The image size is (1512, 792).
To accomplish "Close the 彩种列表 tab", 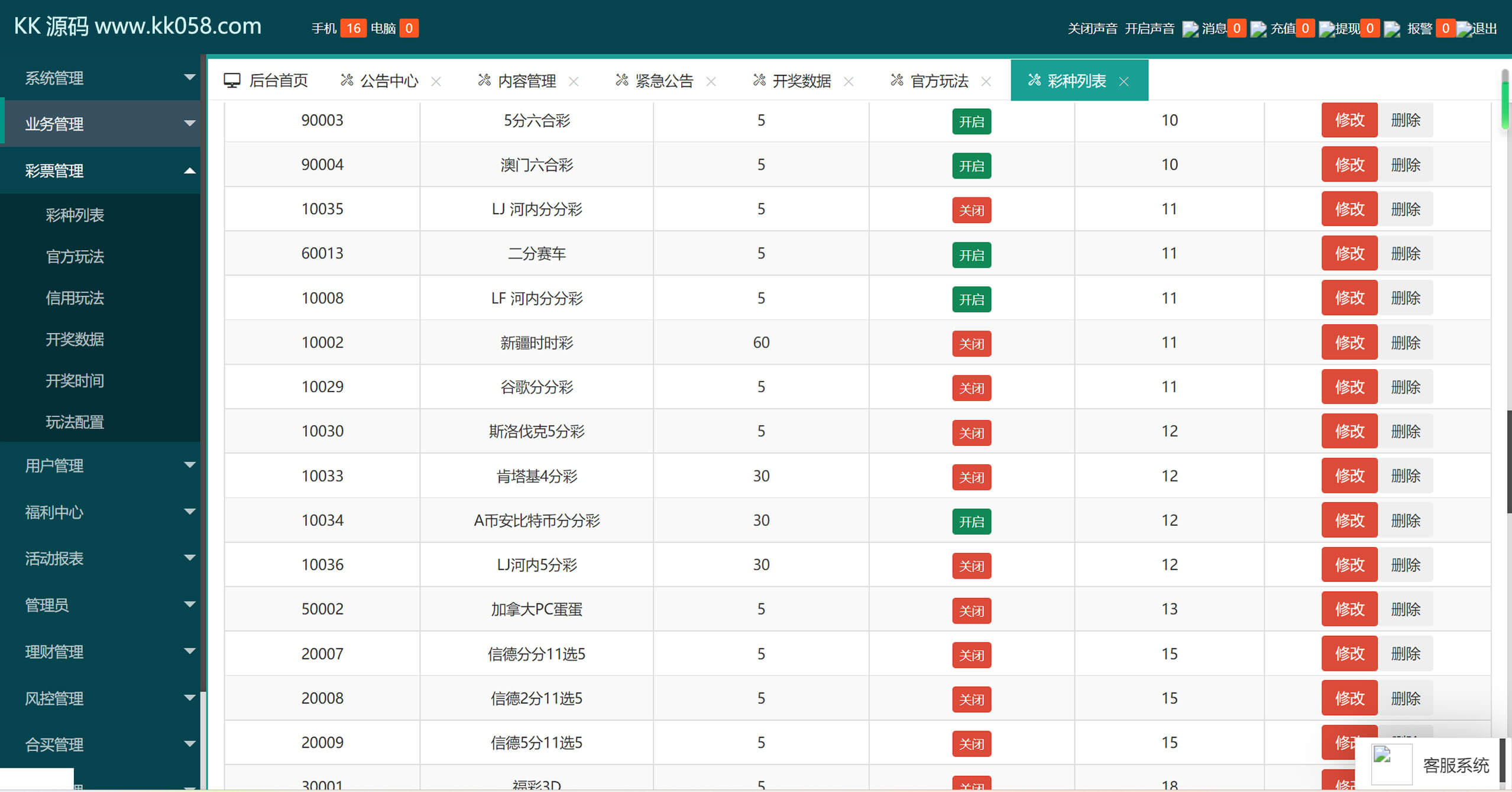I will 1124,82.
